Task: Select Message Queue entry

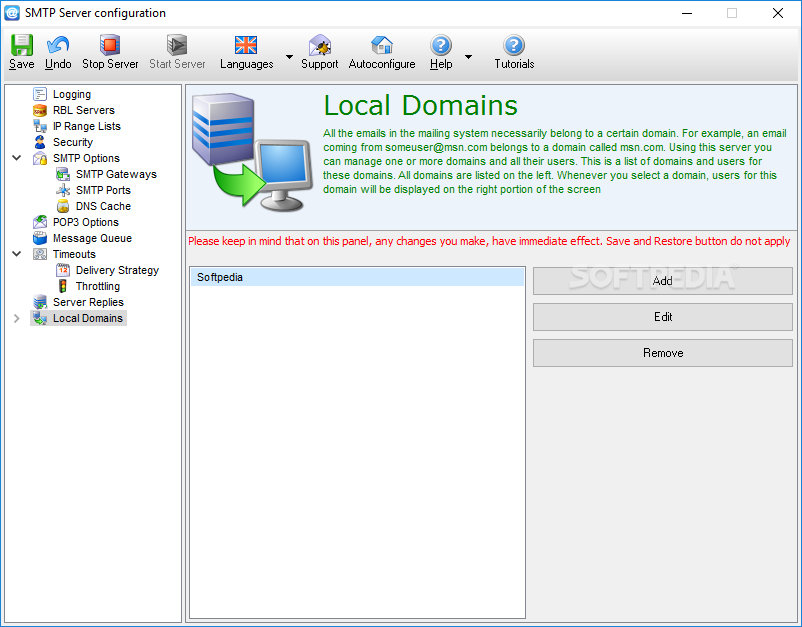Action: (x=92, y=238)
